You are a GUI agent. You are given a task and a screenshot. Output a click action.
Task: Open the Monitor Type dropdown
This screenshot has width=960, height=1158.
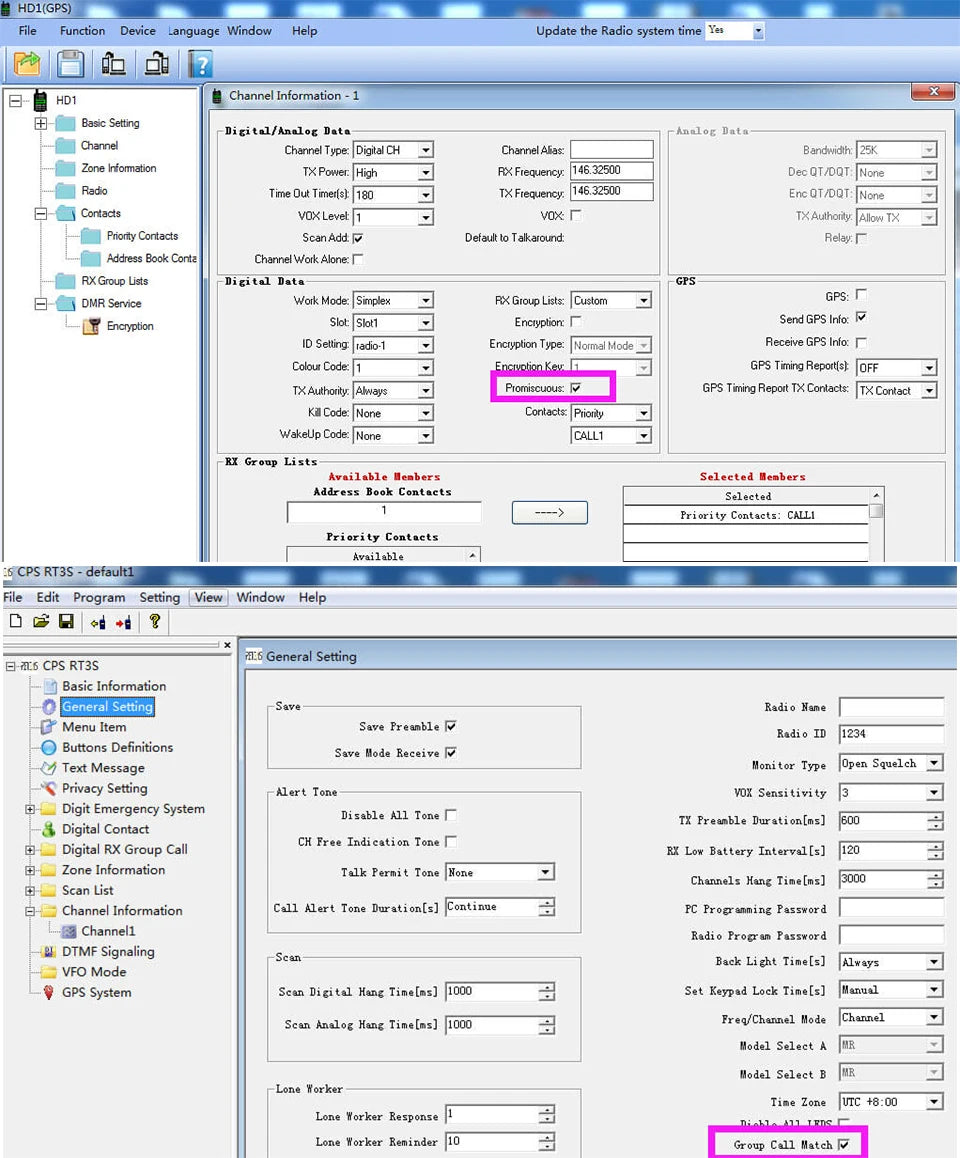(x=934, y=764)
